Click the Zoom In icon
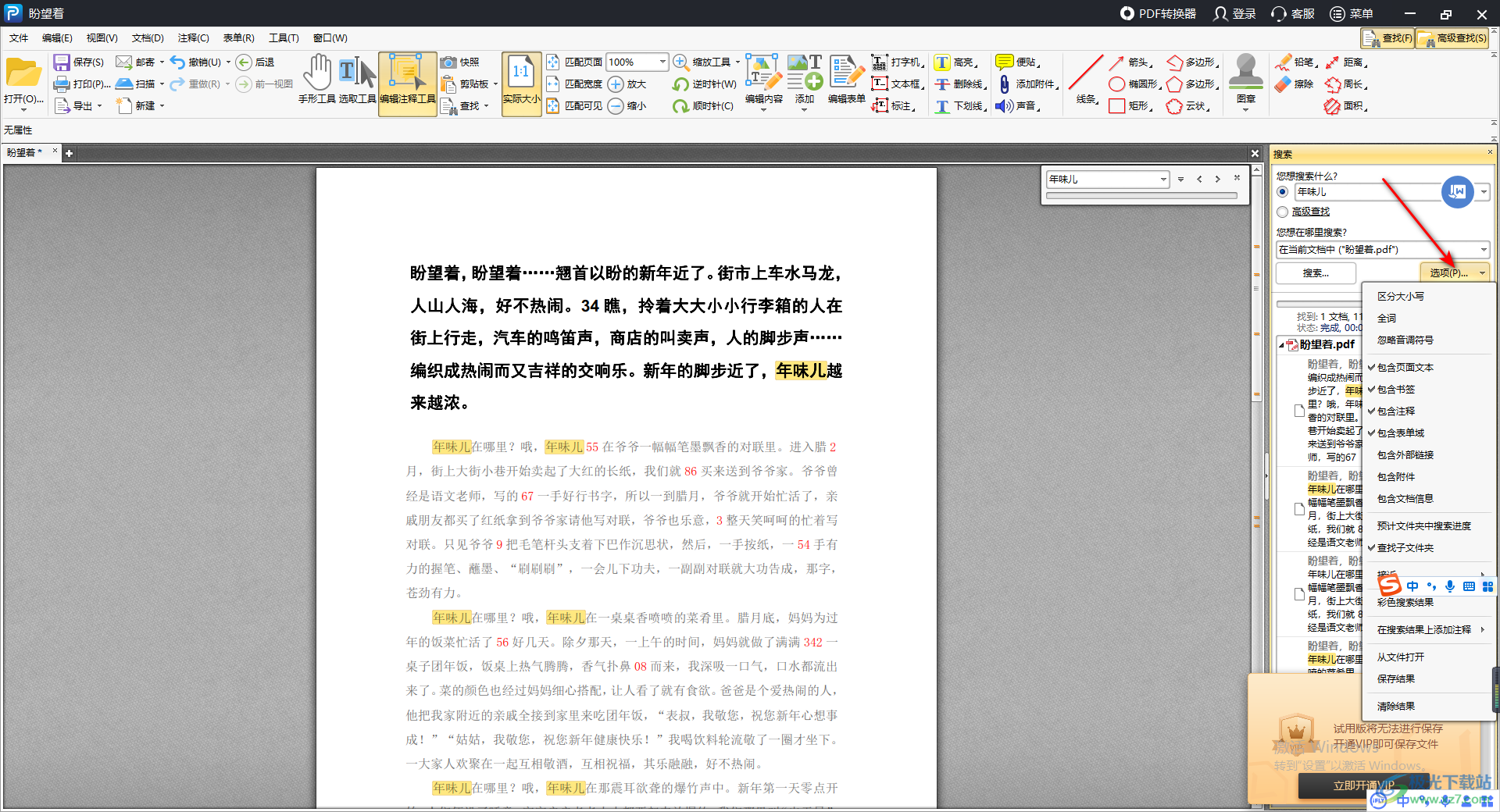This screenshot has height=812, width=1500. pyautogui.click(x=616, y=84)
